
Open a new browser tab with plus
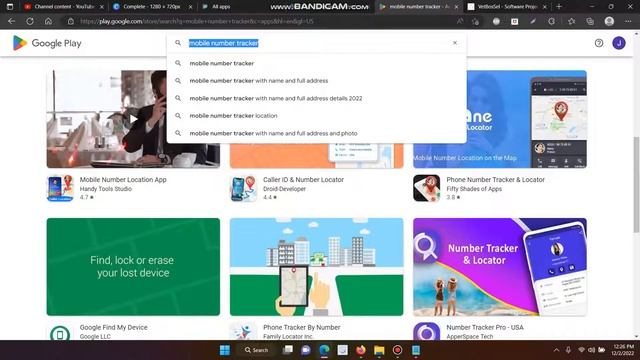(x=559, y=7)
